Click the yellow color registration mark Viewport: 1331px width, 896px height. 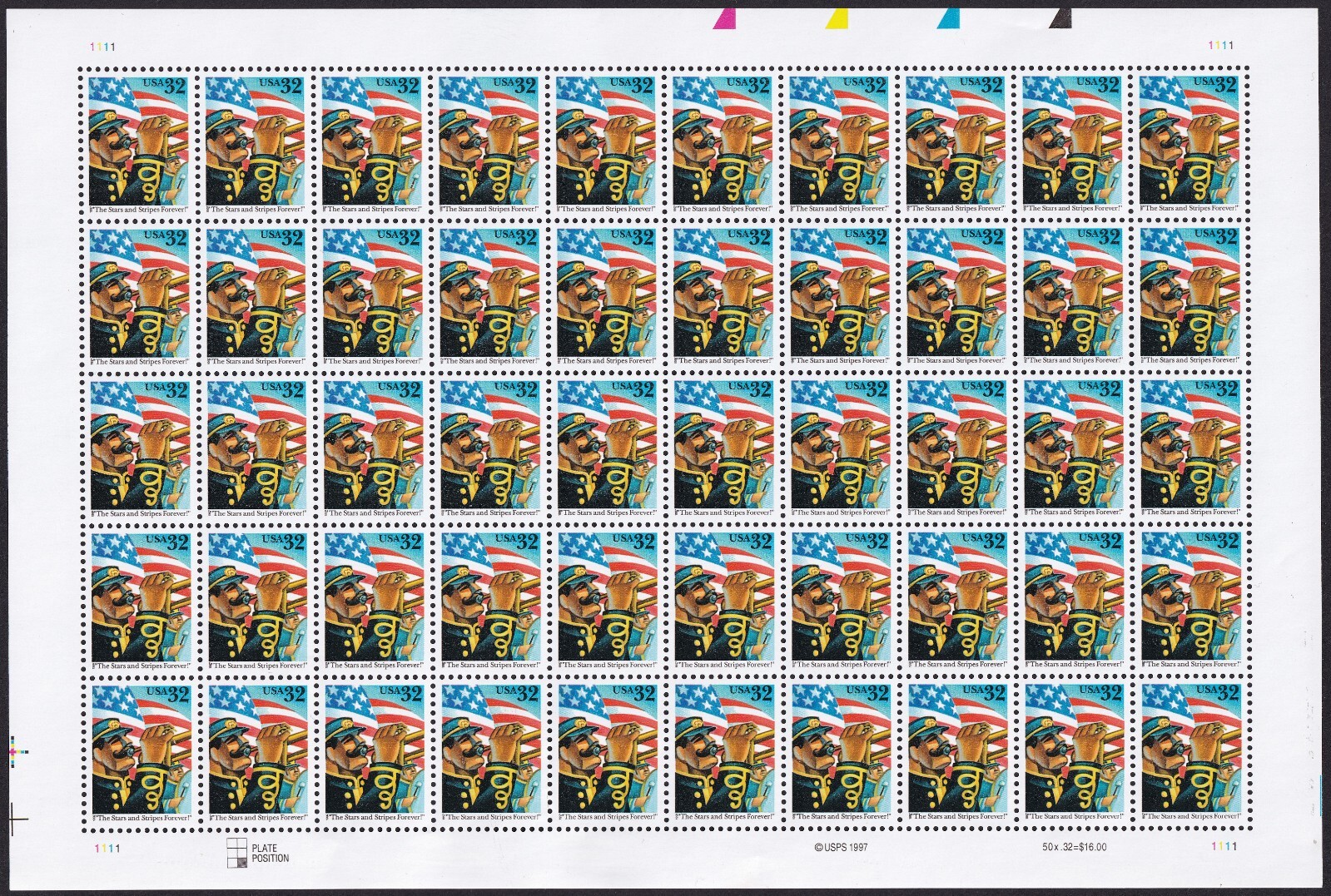pos(837,17)
